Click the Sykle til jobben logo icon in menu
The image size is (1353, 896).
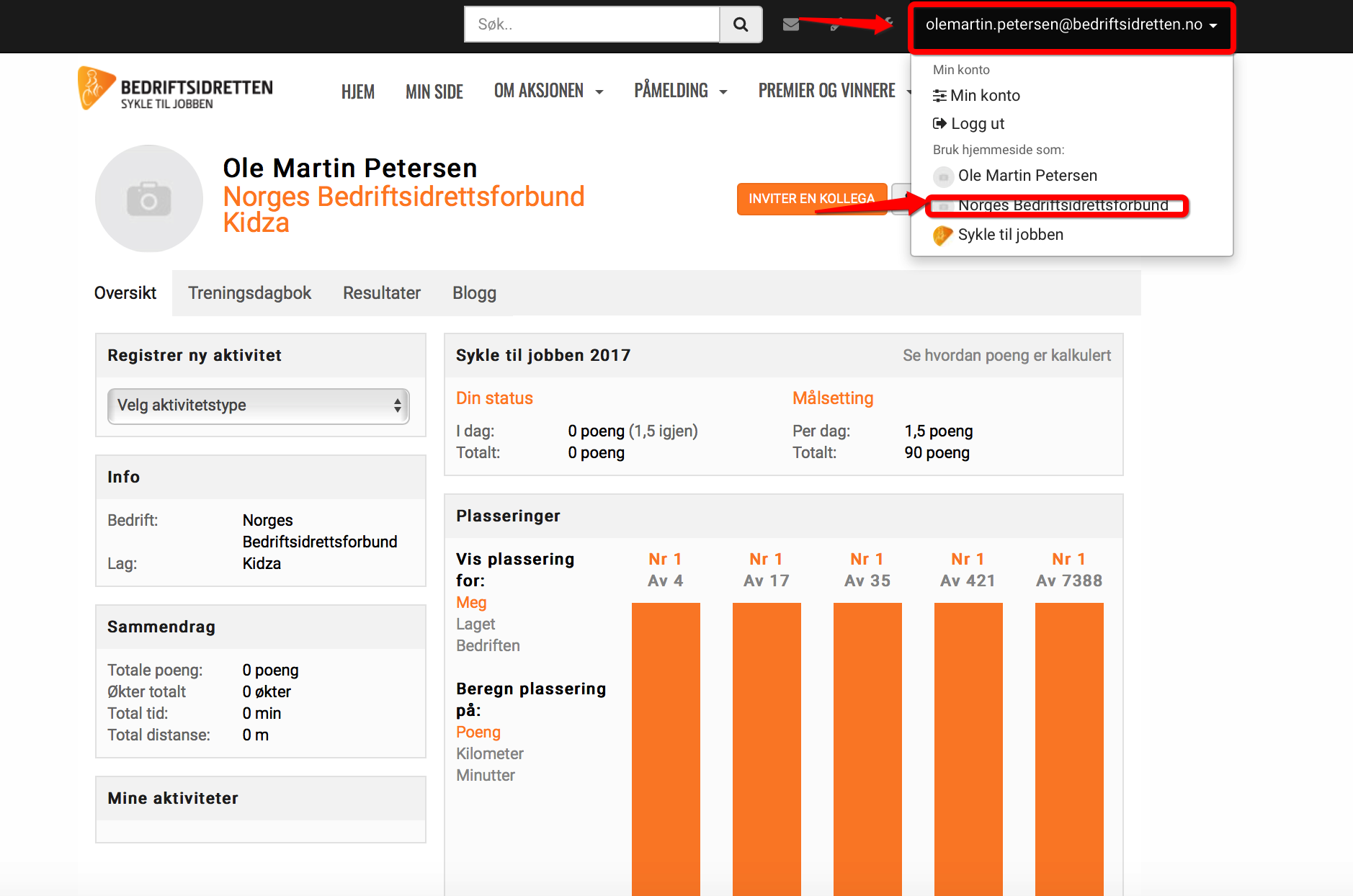(x=943, y=236)
